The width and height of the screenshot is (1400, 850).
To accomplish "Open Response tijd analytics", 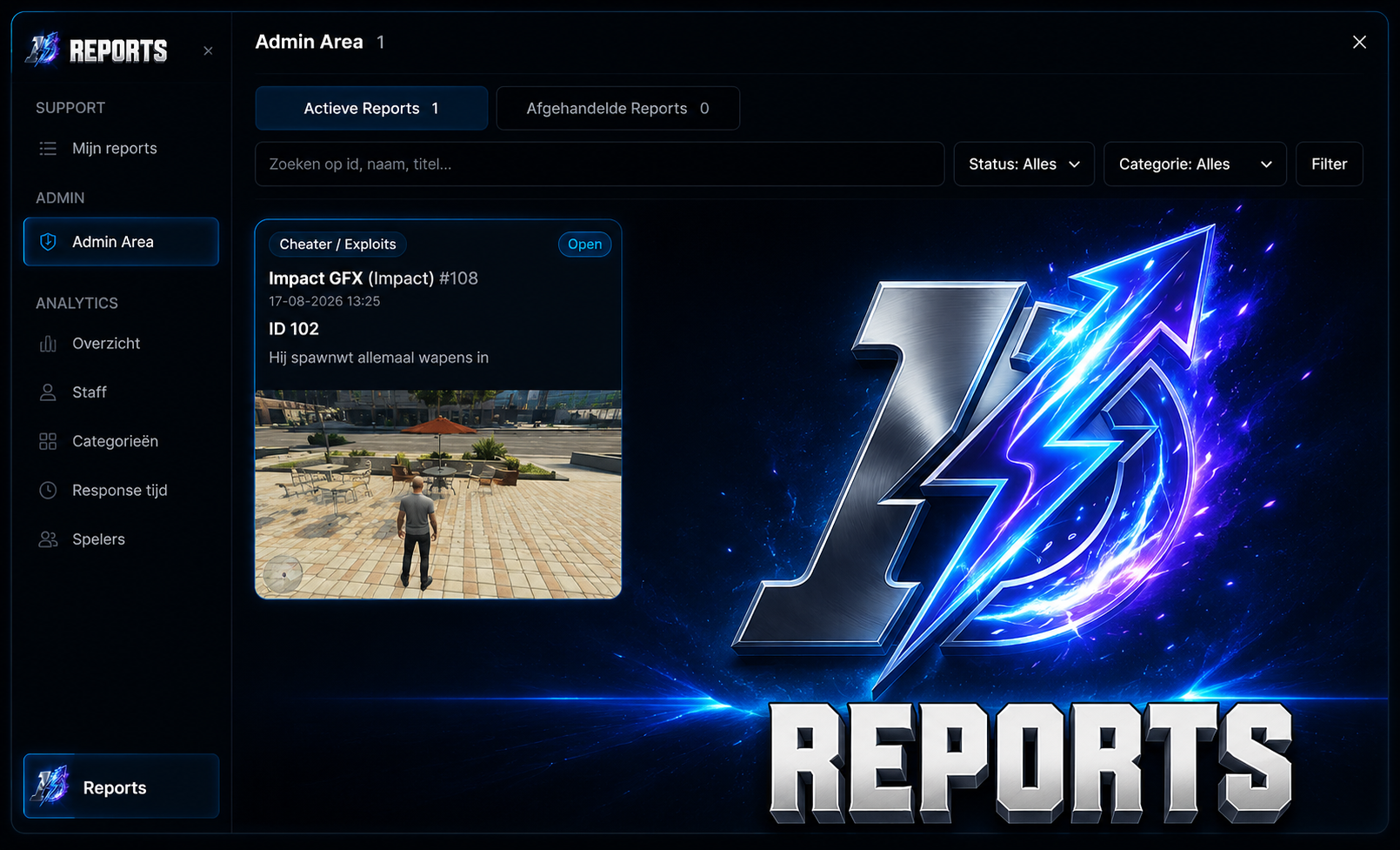I will (x=121, y=491).
